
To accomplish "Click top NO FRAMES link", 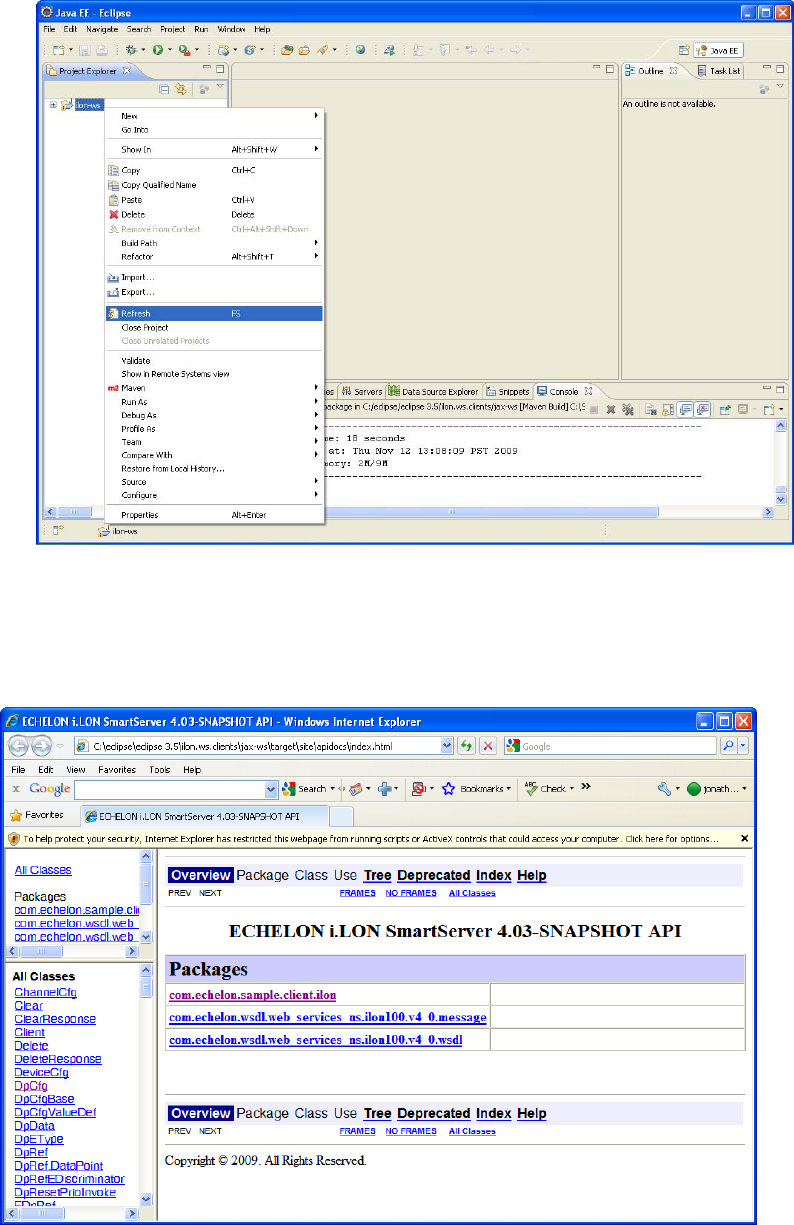I will (x=411, y=893).
